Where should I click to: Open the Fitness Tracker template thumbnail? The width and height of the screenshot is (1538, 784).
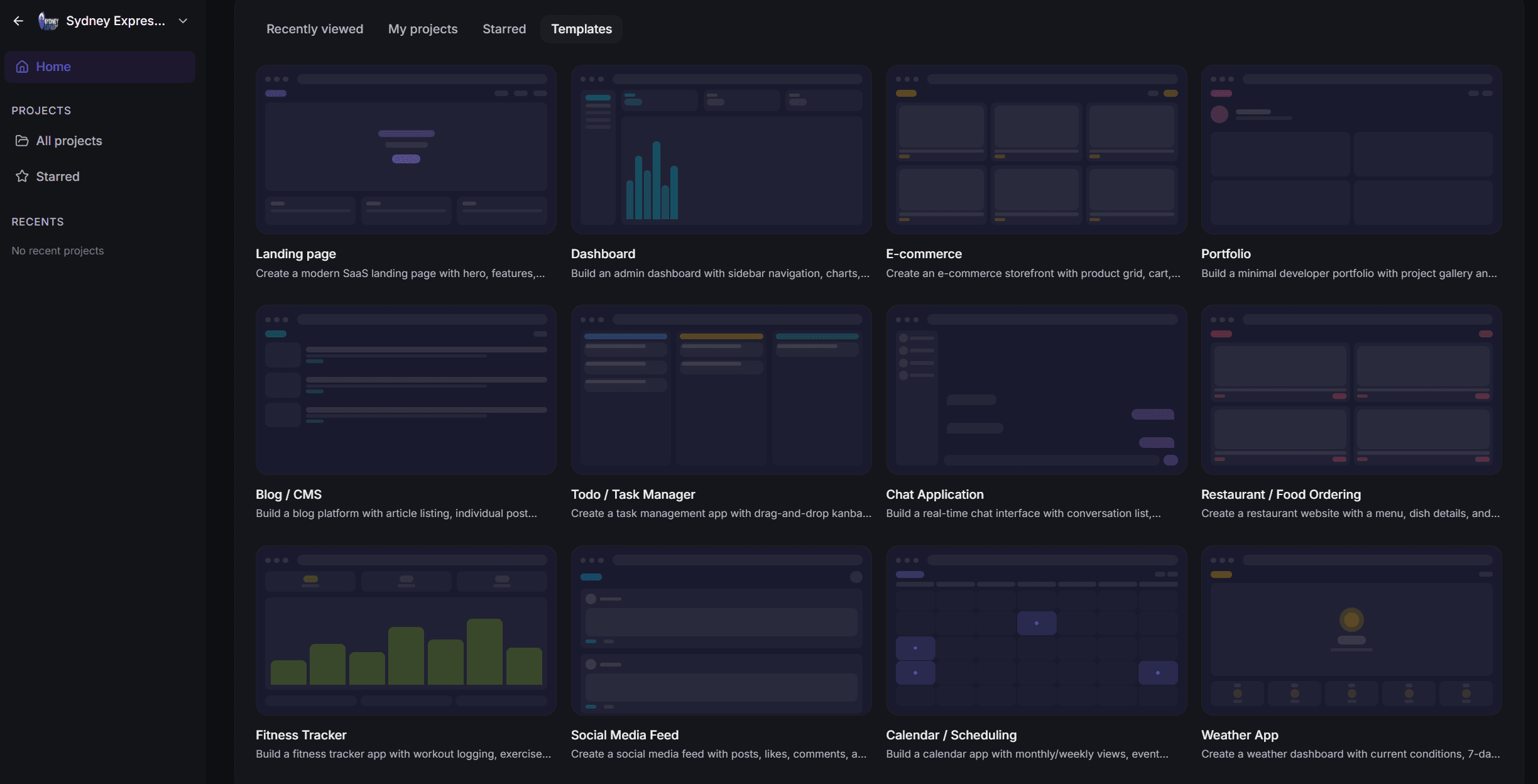406,630
